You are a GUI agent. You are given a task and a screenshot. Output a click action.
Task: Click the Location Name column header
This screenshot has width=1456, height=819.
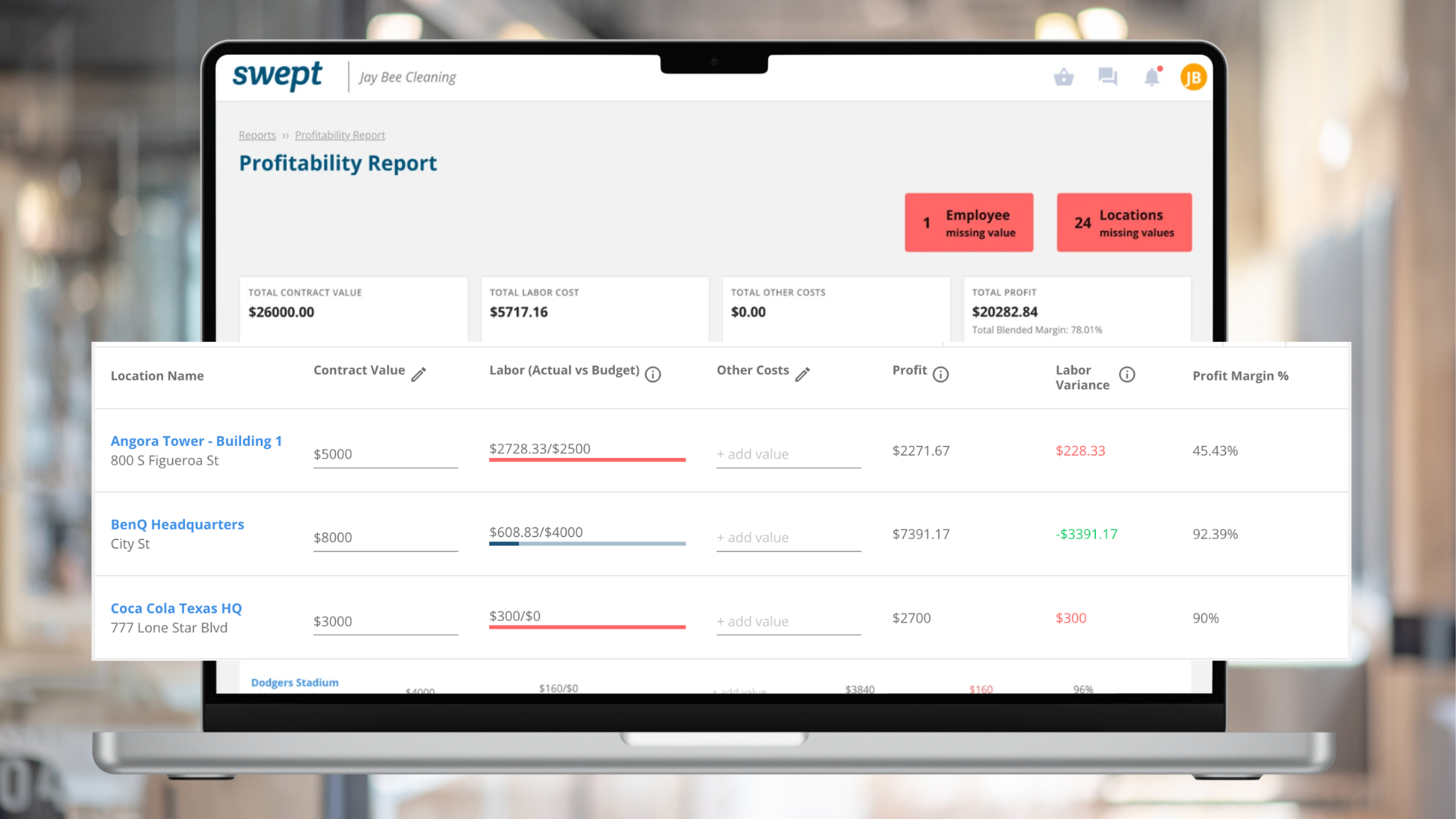click(157, 376)
